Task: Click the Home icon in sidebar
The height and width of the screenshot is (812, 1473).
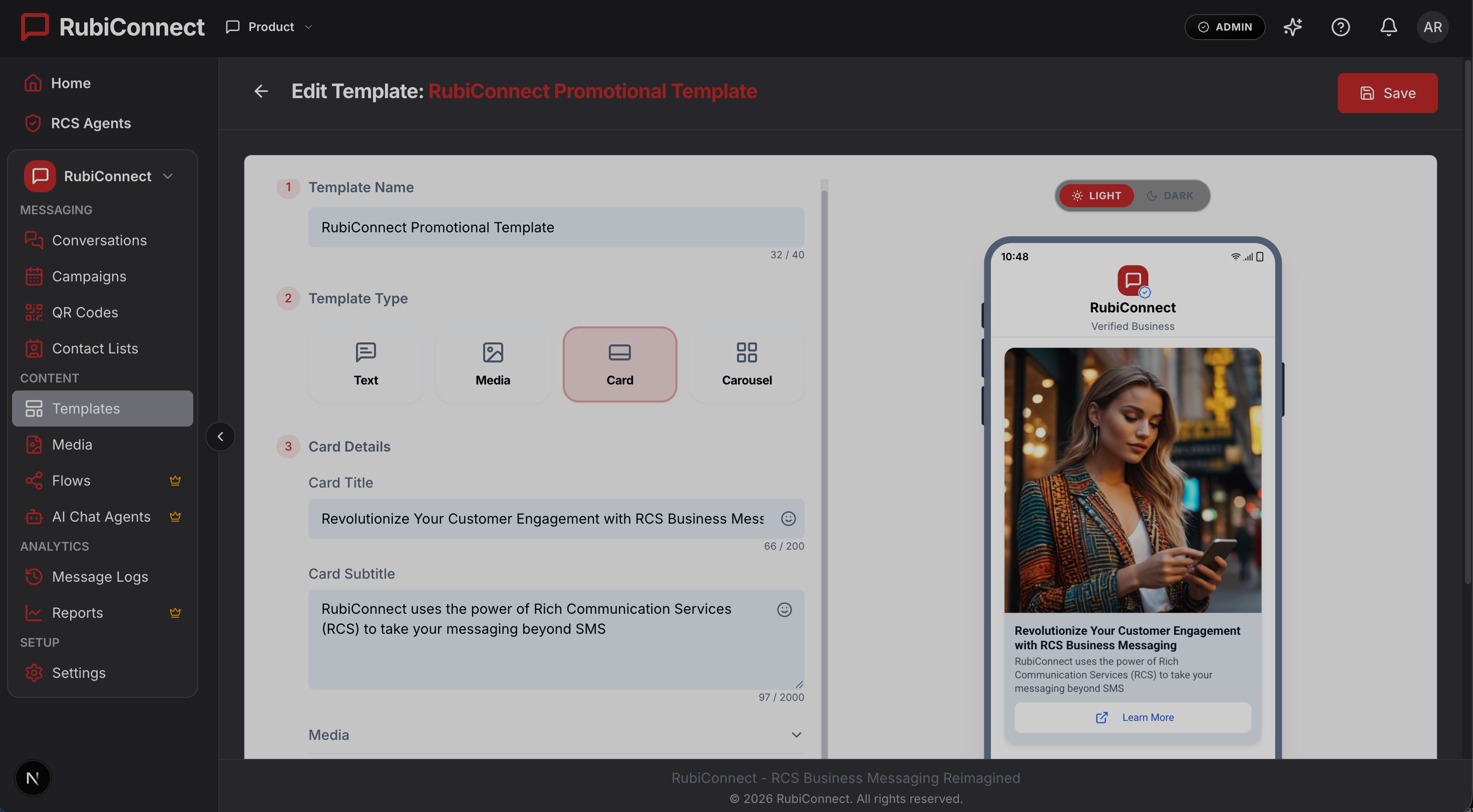Action: pos(33,83)
